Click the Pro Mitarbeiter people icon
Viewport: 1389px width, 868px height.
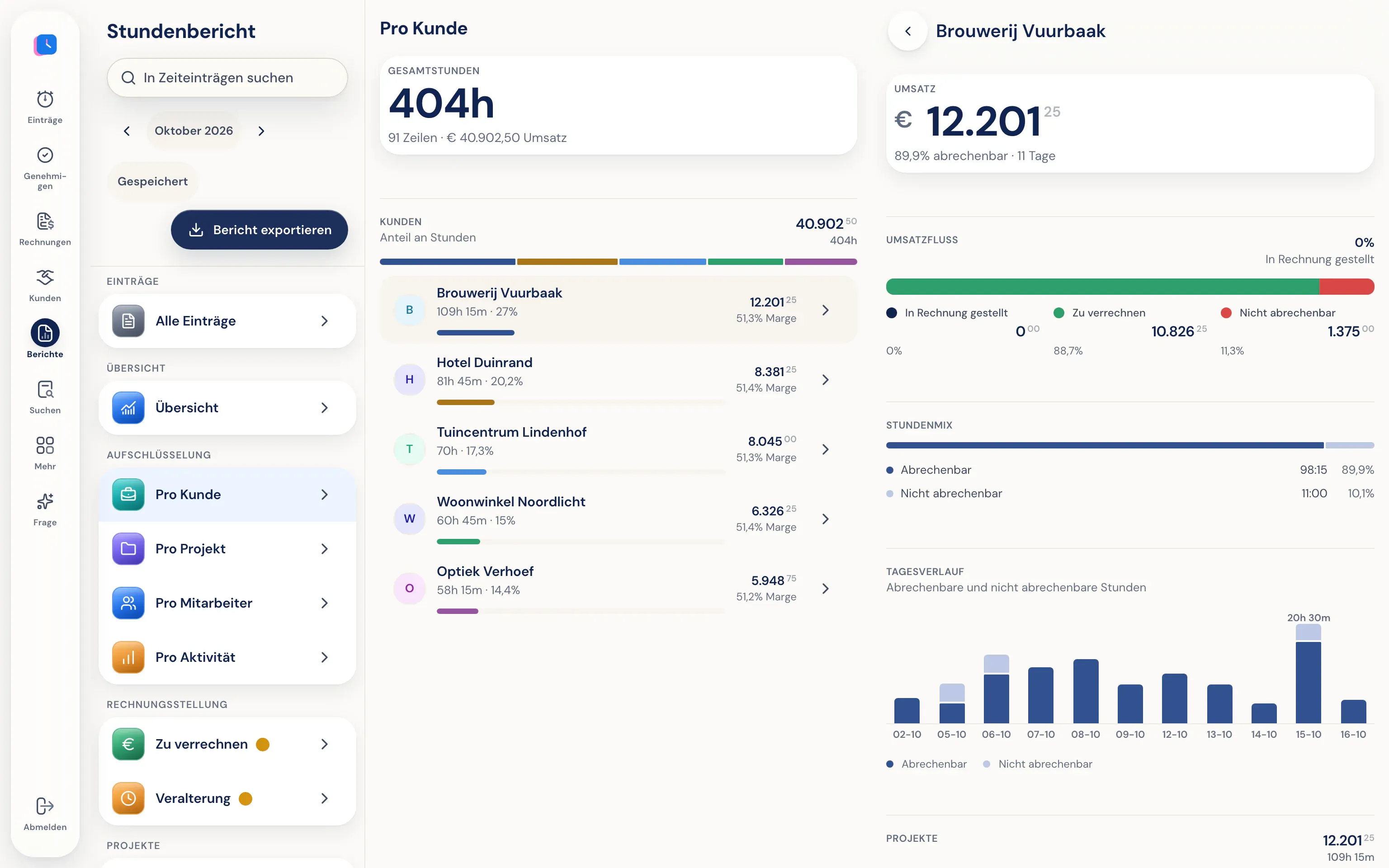click(128, 603)
